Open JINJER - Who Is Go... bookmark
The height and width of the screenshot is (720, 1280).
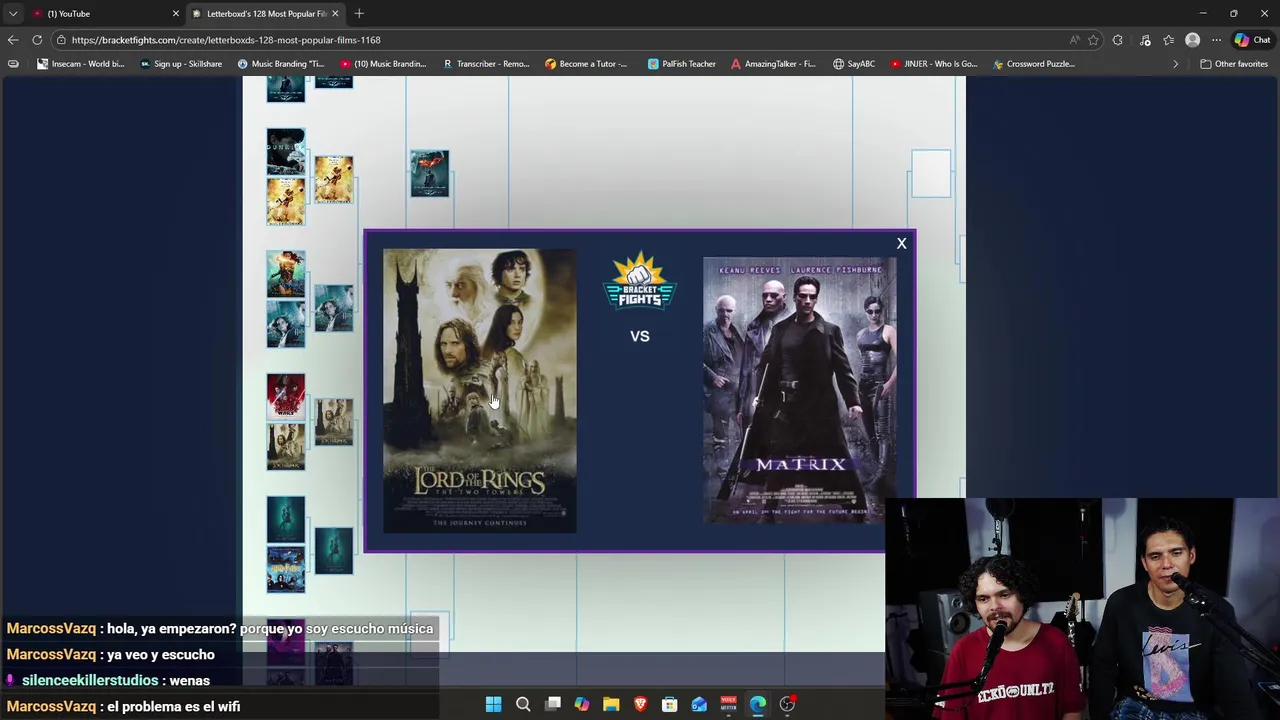[x=933, y=64]
